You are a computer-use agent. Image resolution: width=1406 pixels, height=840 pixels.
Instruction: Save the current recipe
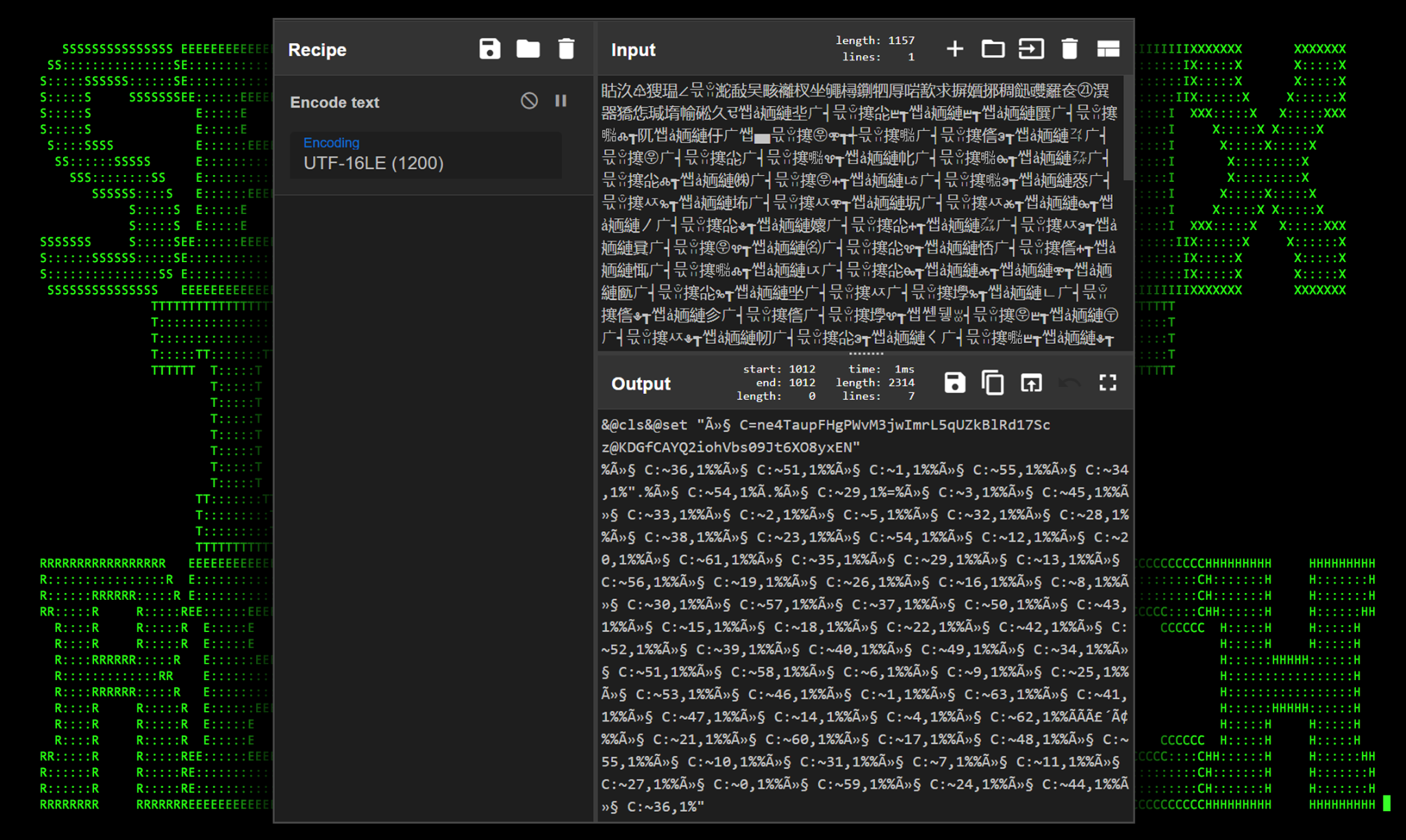489,49
